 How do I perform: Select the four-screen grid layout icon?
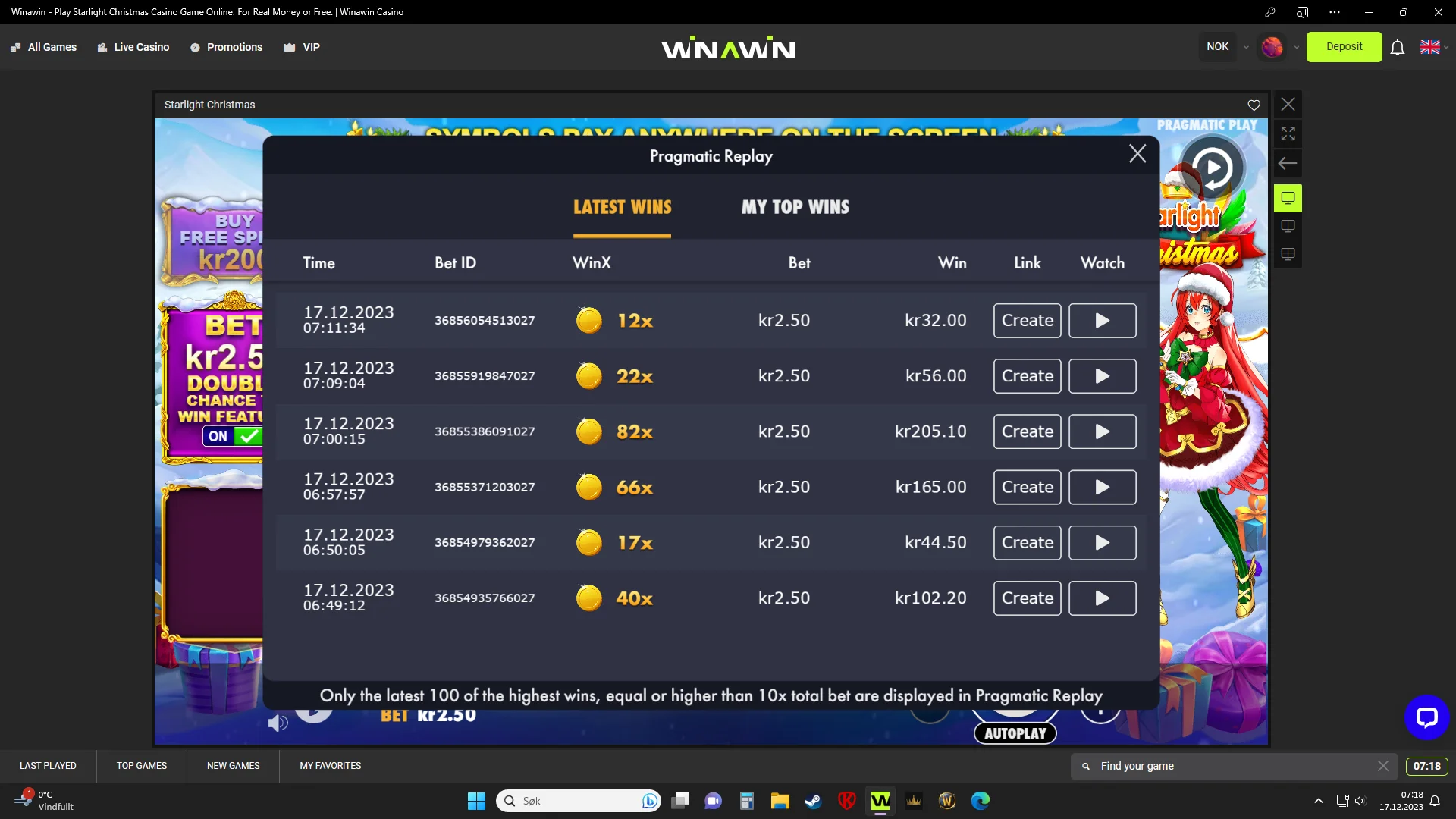tap(1288, 254)
